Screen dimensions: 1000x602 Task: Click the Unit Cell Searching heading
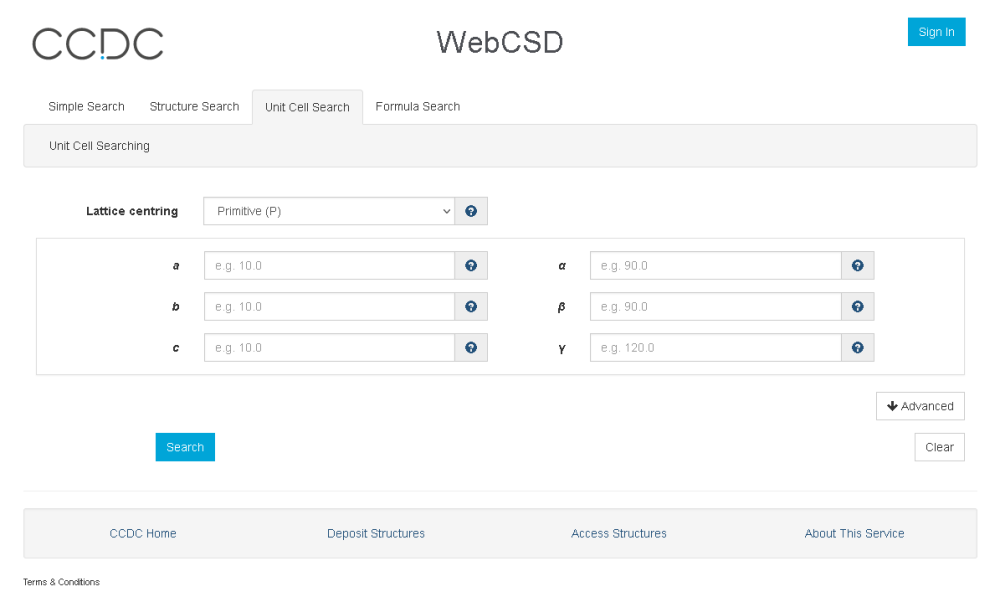click(x=99, y=145)
